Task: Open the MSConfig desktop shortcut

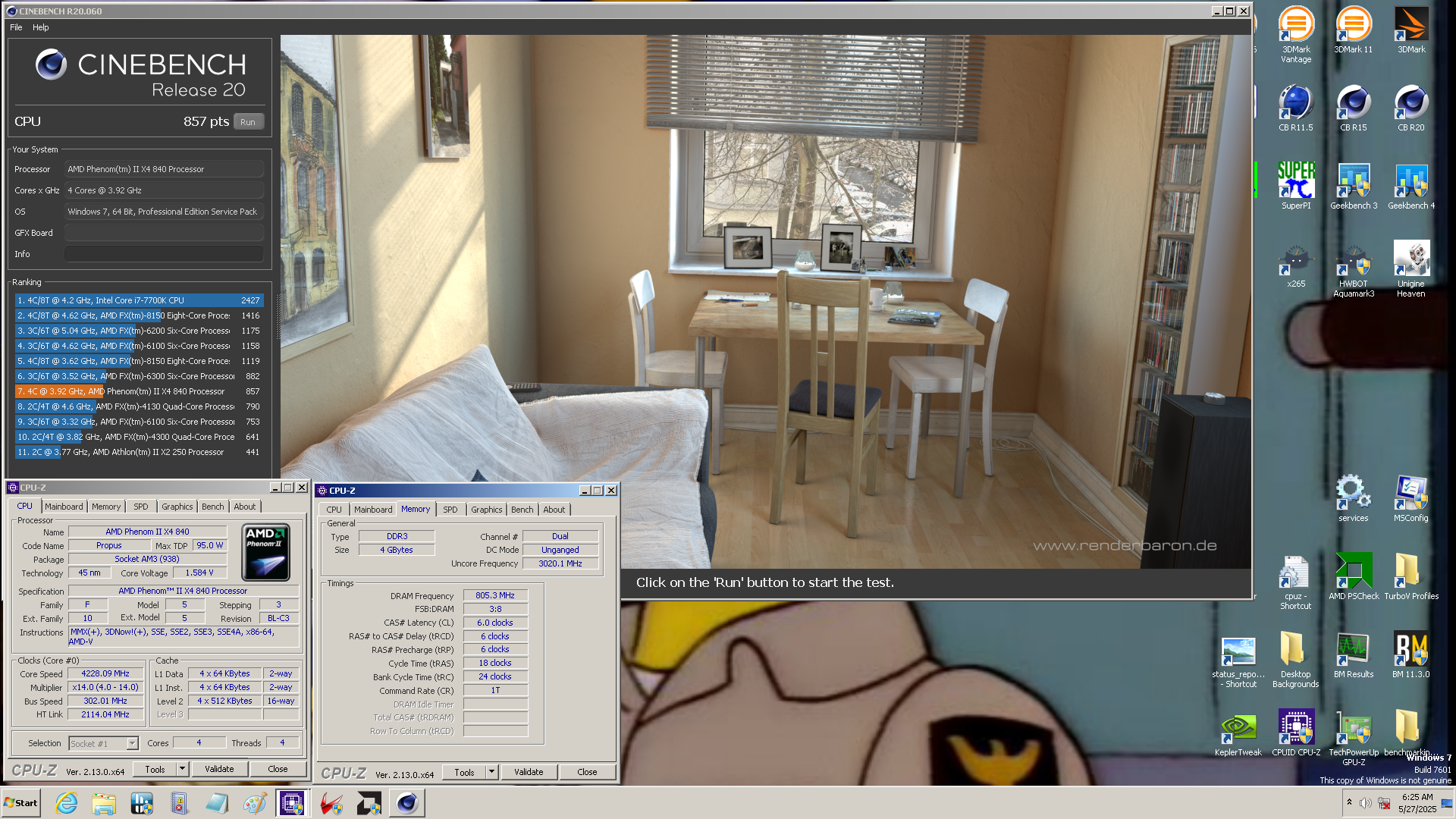Action: pyautogui.click(x=1411, y=498)
